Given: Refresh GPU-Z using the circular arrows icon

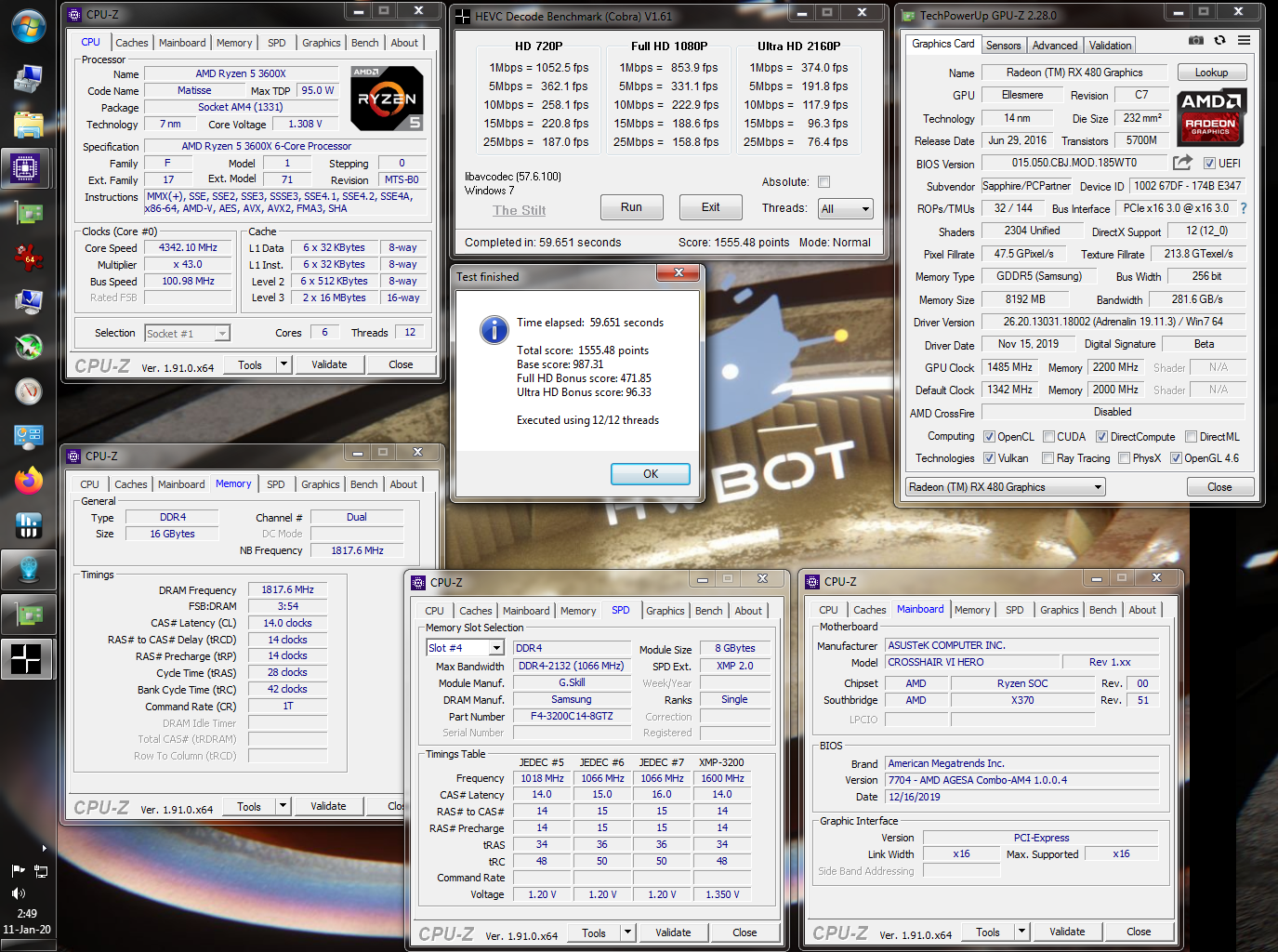Looking at the screenshot, I should coord(1219,40).
